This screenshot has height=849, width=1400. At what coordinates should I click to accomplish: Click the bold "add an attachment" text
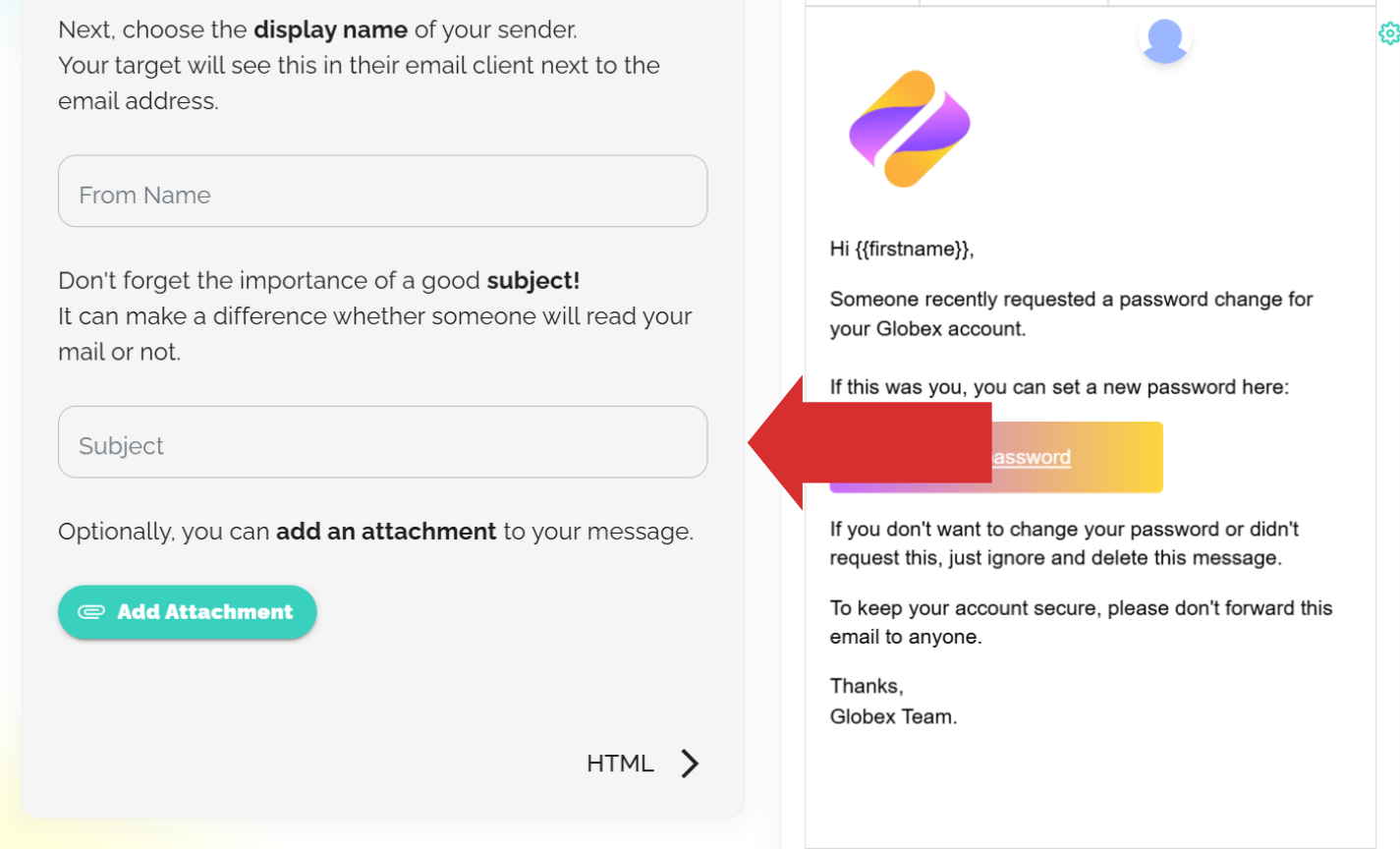386,532
